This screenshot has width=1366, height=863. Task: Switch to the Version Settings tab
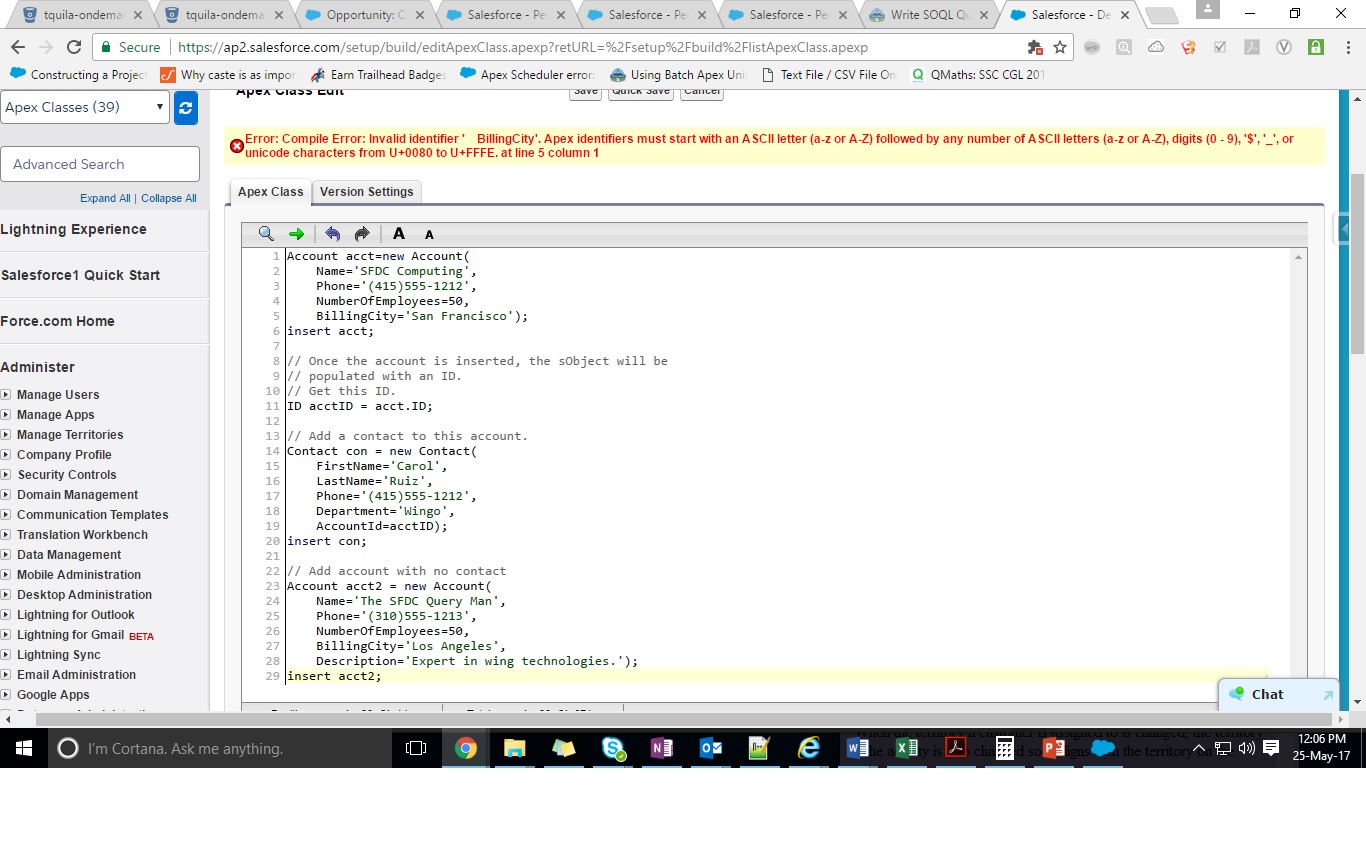(366, 192)
